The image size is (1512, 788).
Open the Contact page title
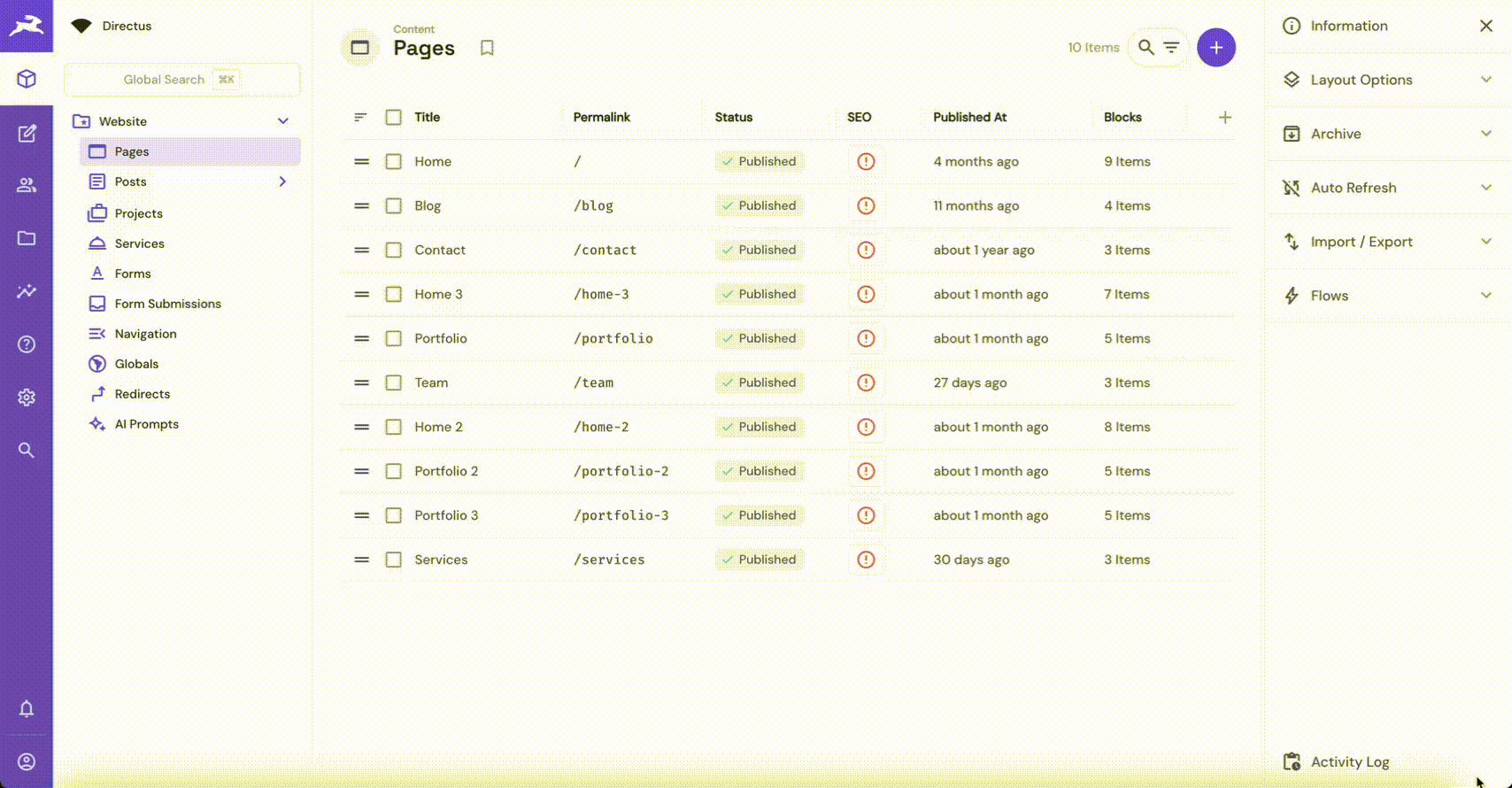click(x=440, y=250)
